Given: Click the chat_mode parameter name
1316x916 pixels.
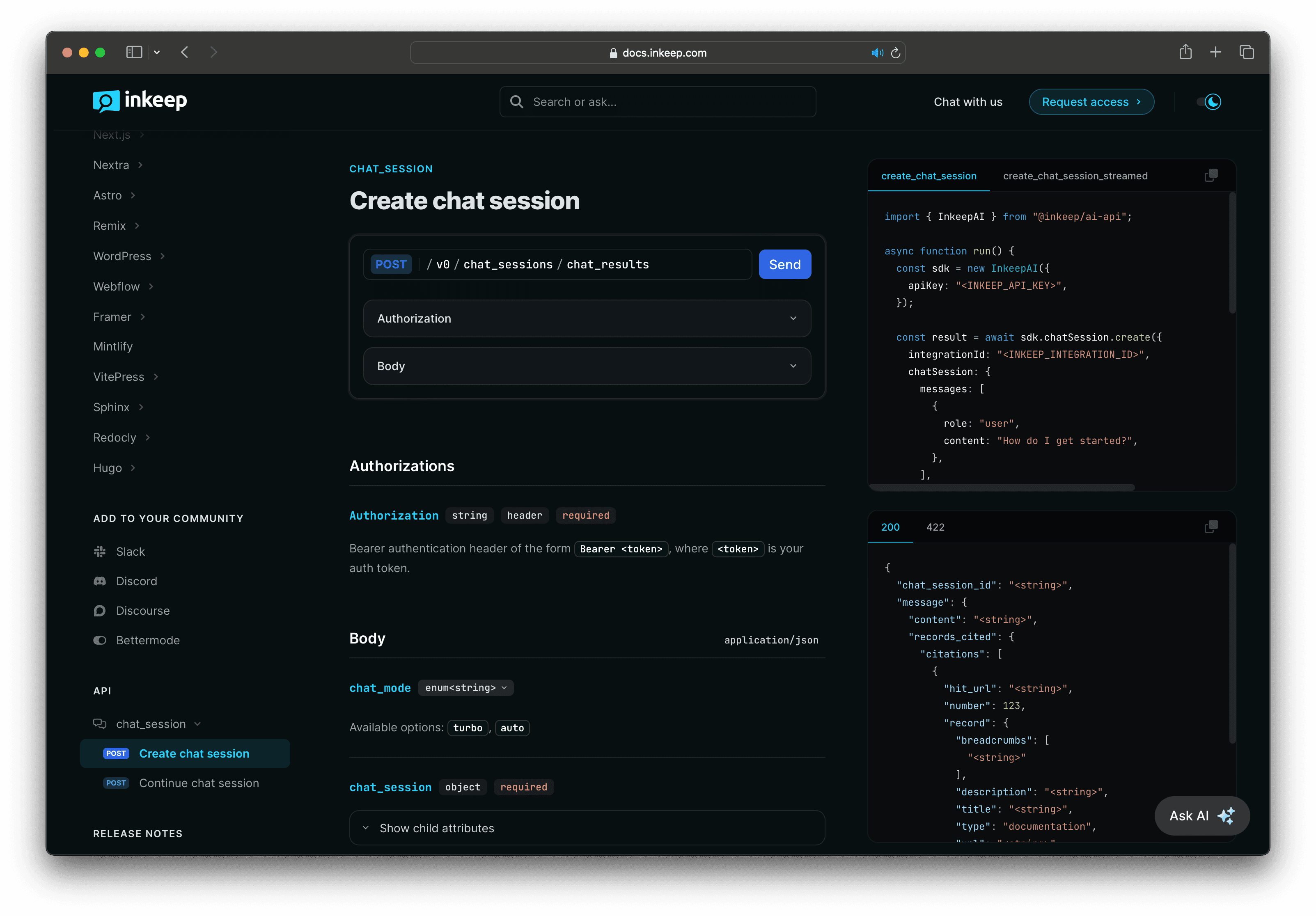Looking at the screenshot, I should (x=380, y=688).
